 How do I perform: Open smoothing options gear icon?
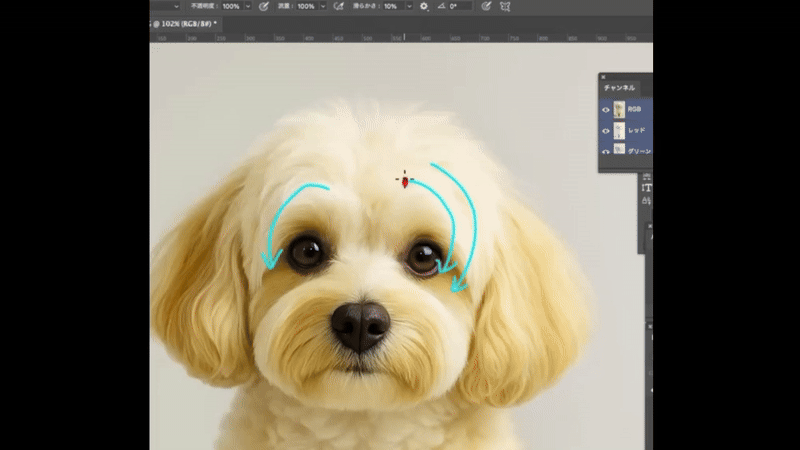(x=423, y=6)
